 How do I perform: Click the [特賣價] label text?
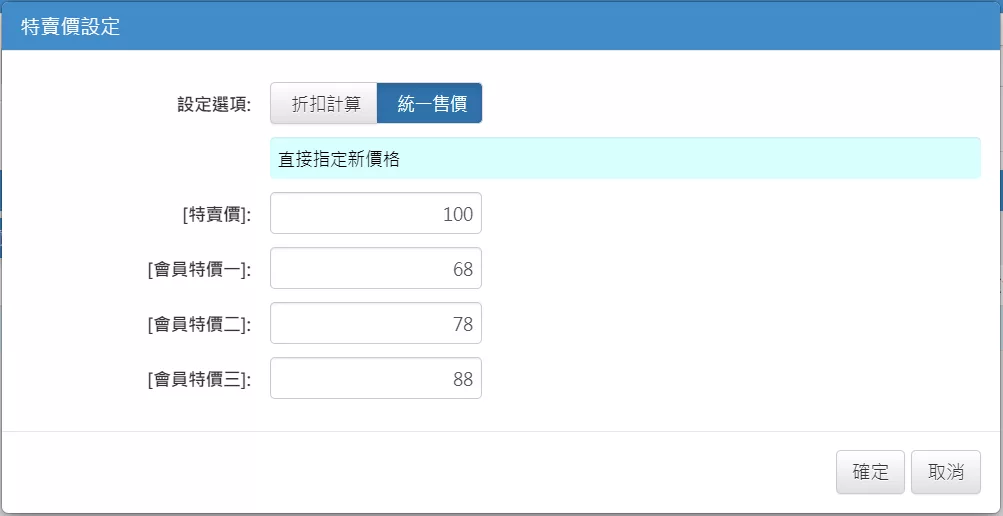tap(216, 215)
